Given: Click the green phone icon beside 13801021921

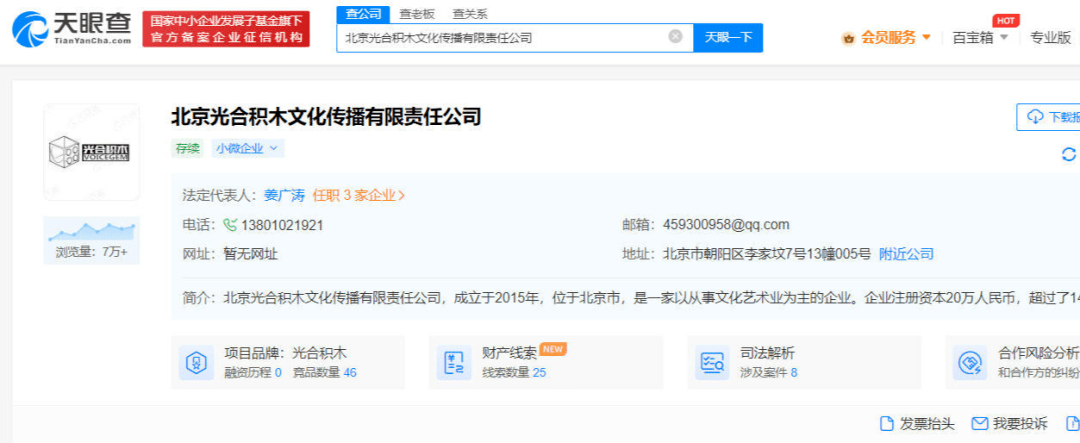Looking at the screenshot, I should coord(230,225).
